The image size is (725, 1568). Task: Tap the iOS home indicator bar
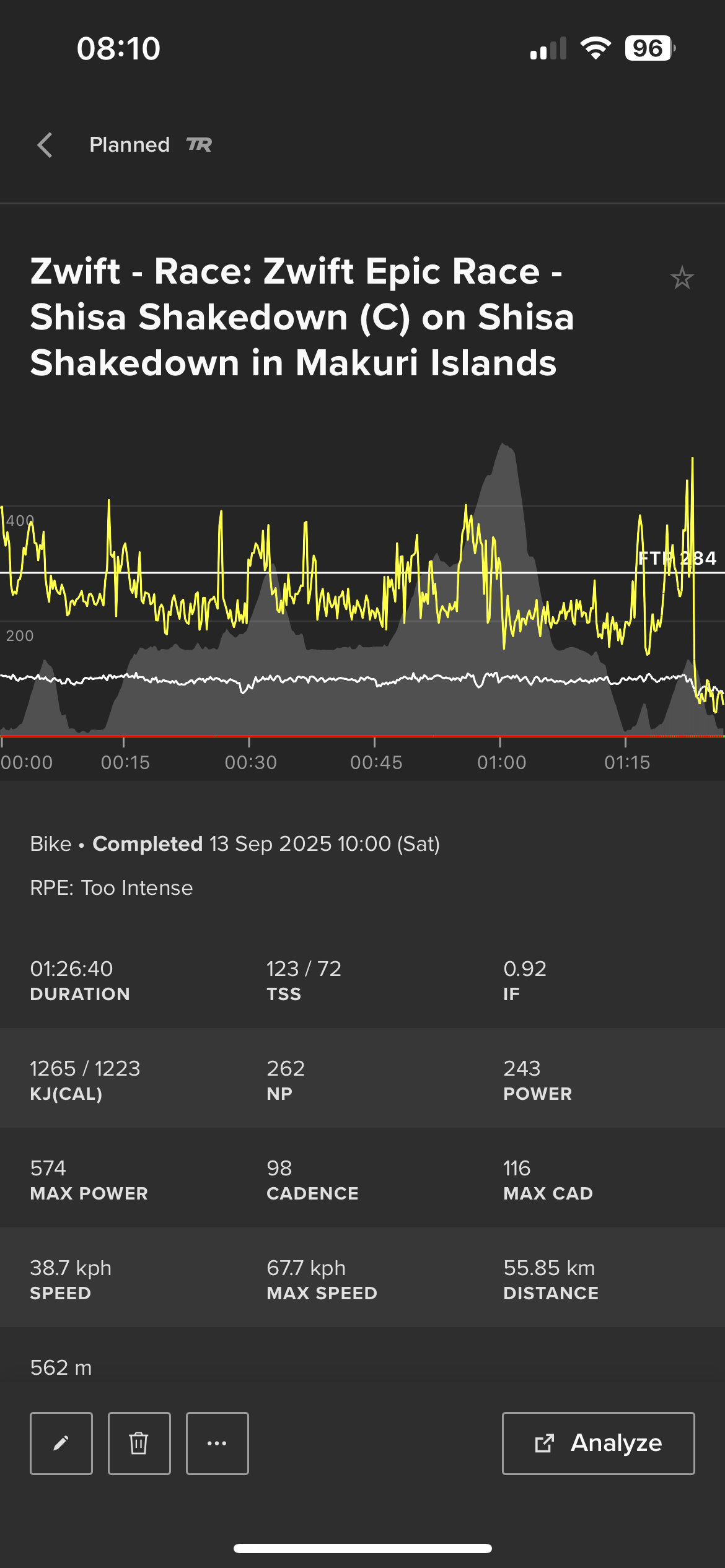362,1548
